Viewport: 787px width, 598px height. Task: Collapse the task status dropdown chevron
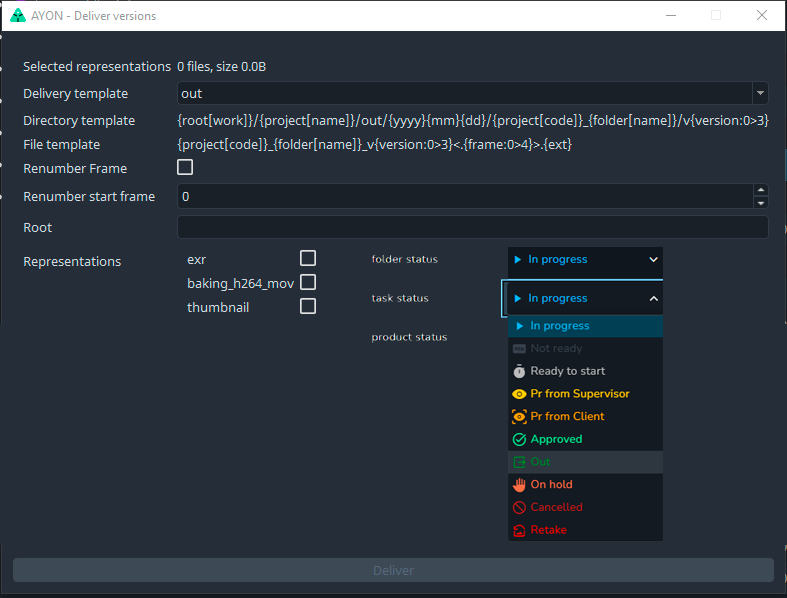point(653,299)
